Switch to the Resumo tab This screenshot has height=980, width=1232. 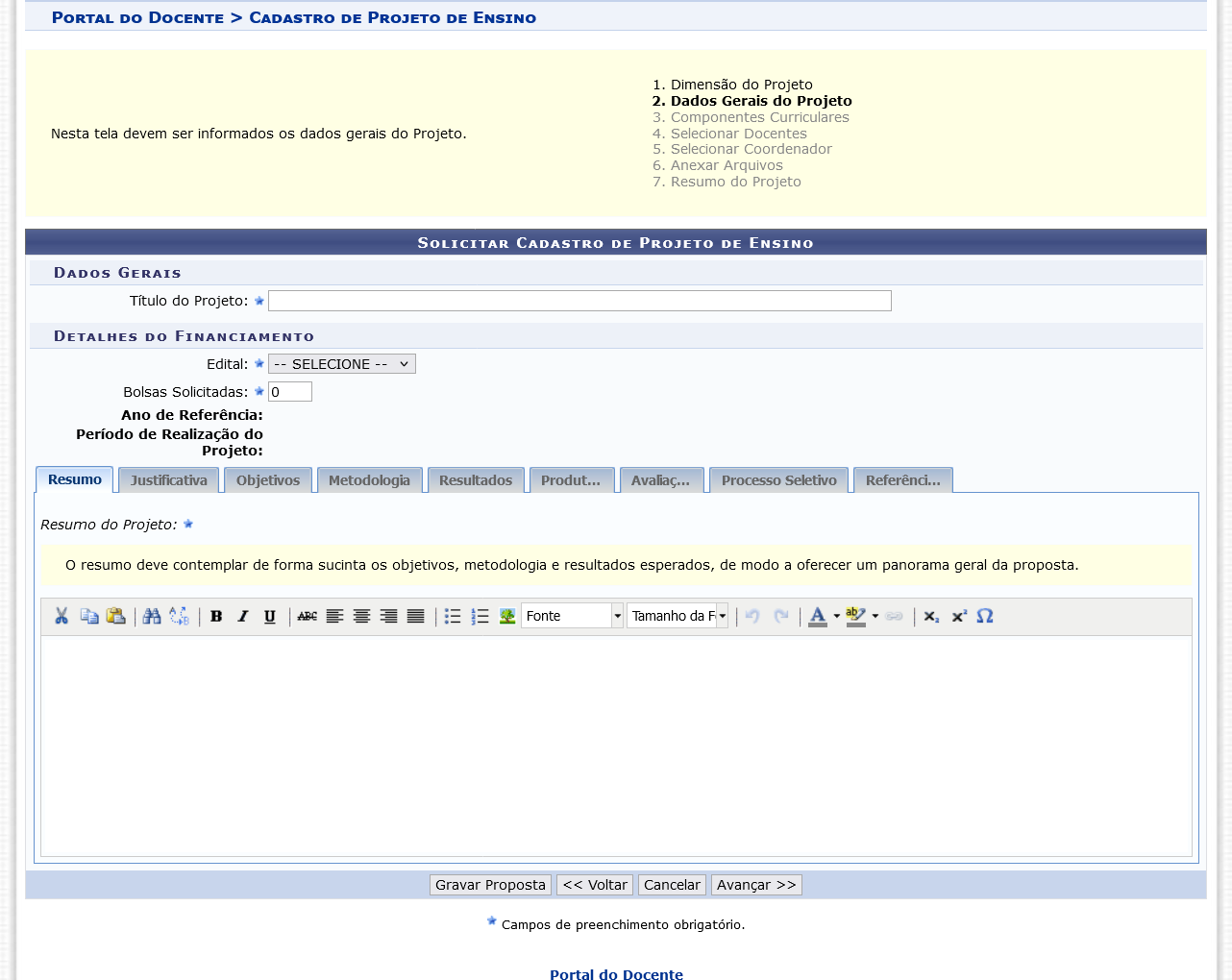pos(75,479)
